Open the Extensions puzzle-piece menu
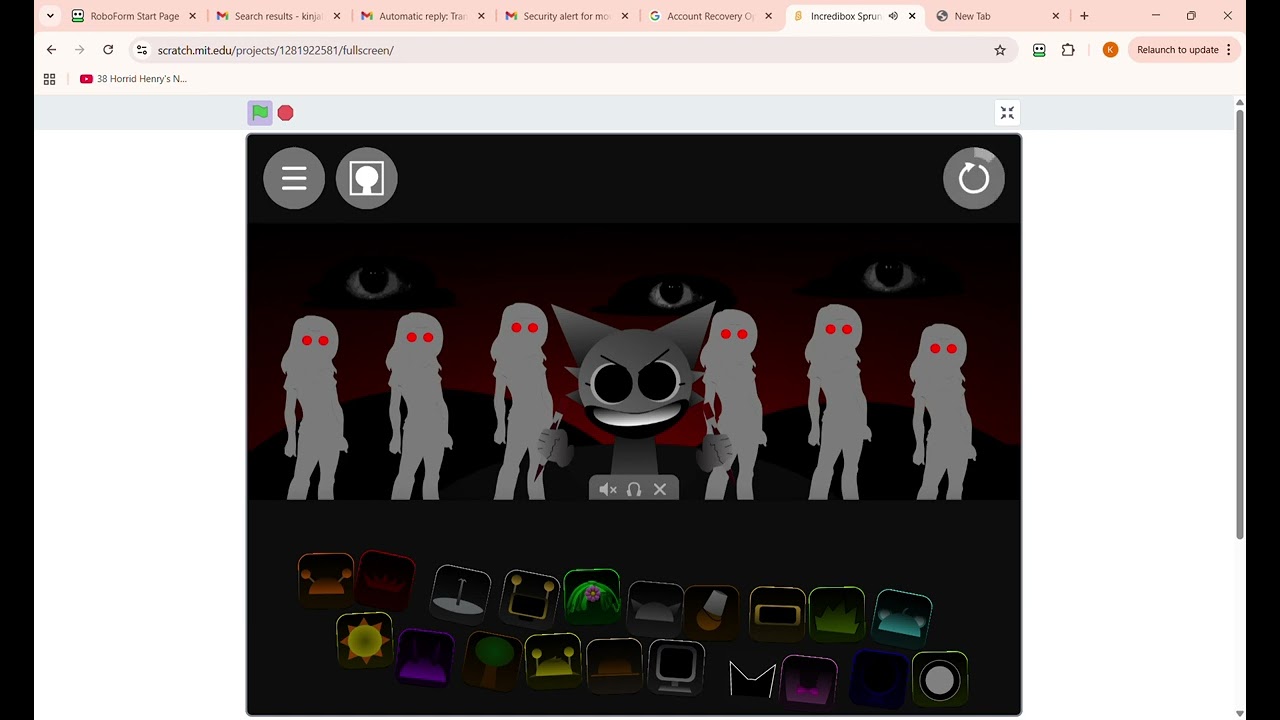Image resolution: width=1280 pixels, height=720 pixels. point(1068,50)
